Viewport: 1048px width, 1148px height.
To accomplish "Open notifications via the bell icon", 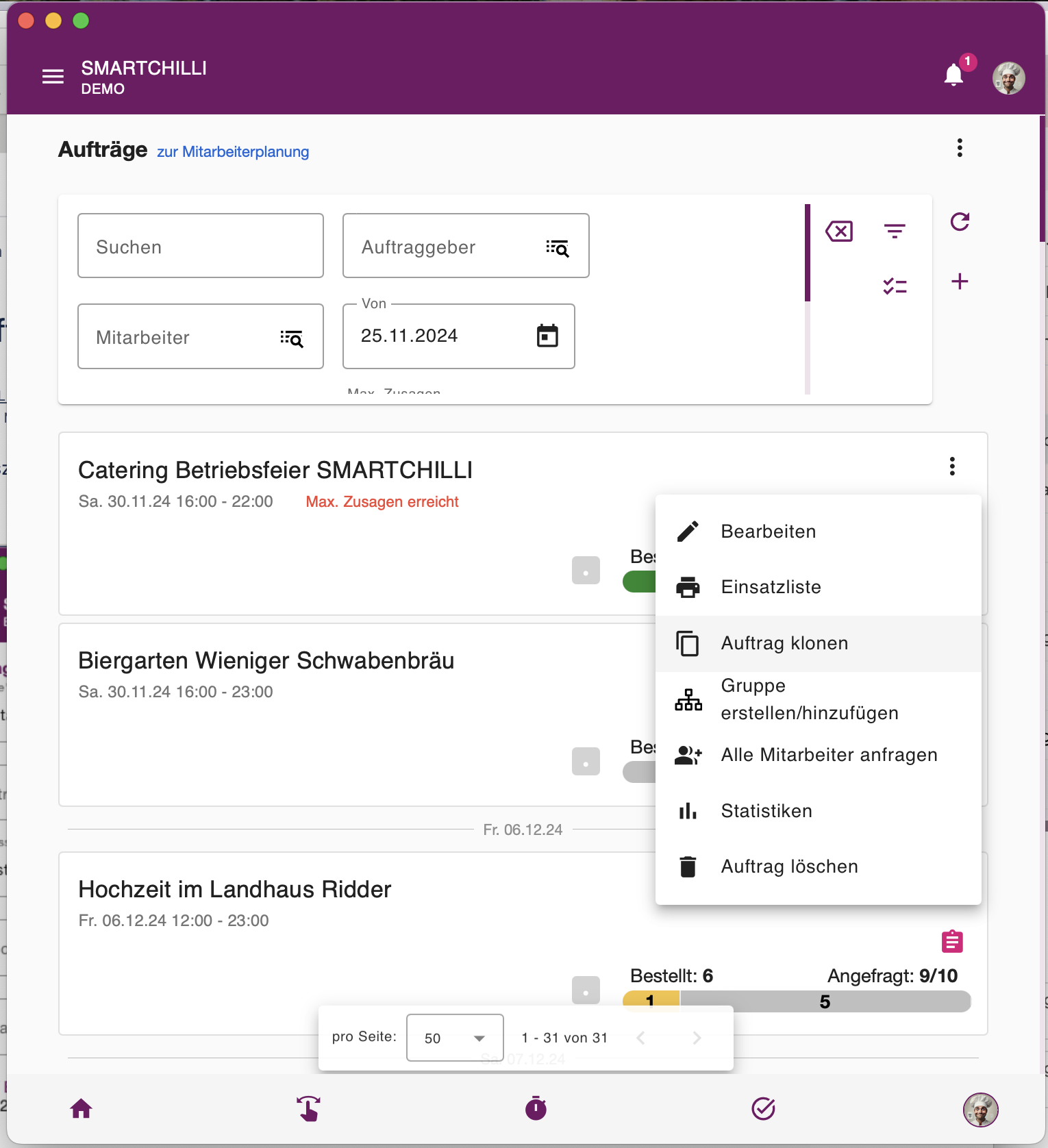I will [x=953, y=75].
